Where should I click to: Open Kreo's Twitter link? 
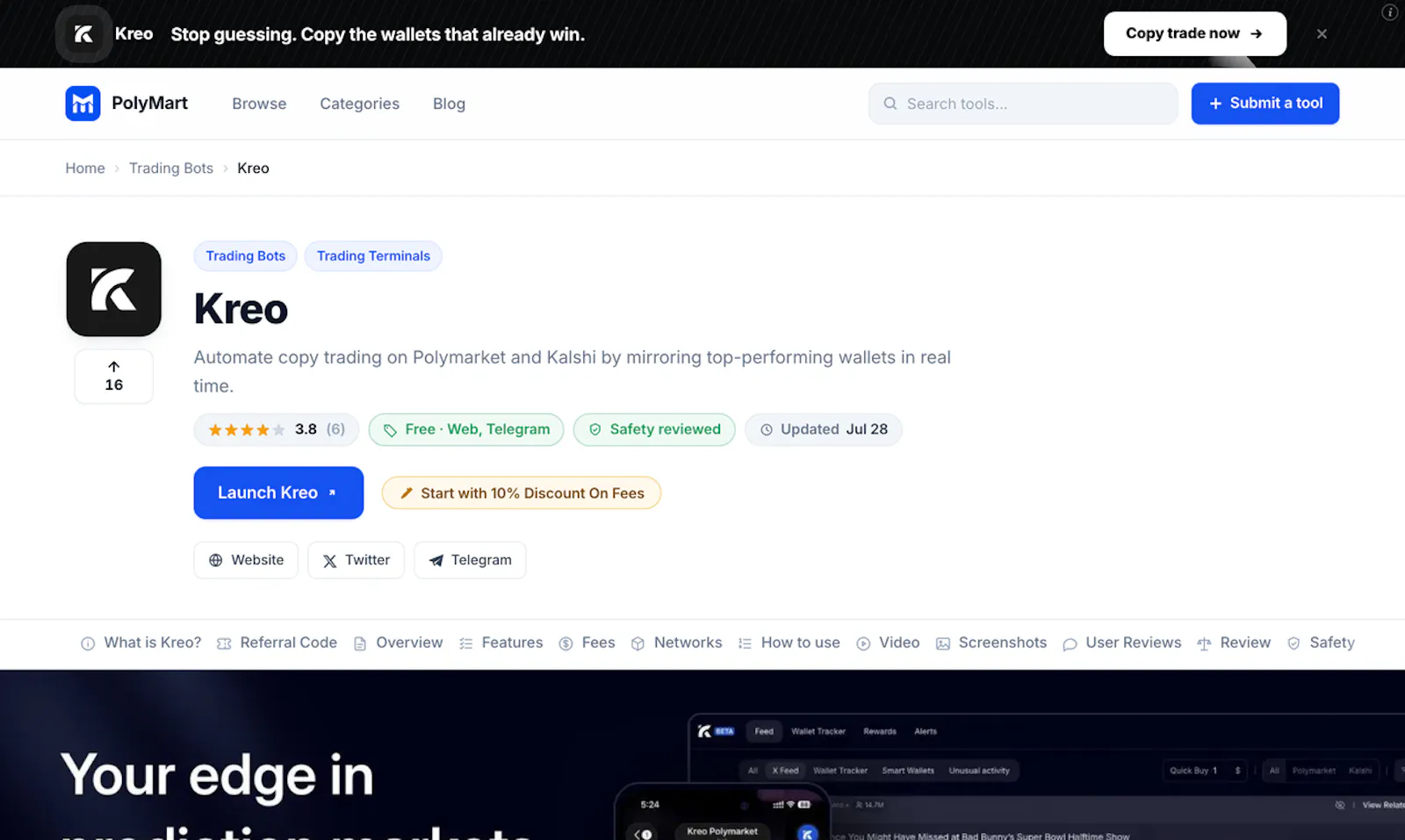(356, 560)
